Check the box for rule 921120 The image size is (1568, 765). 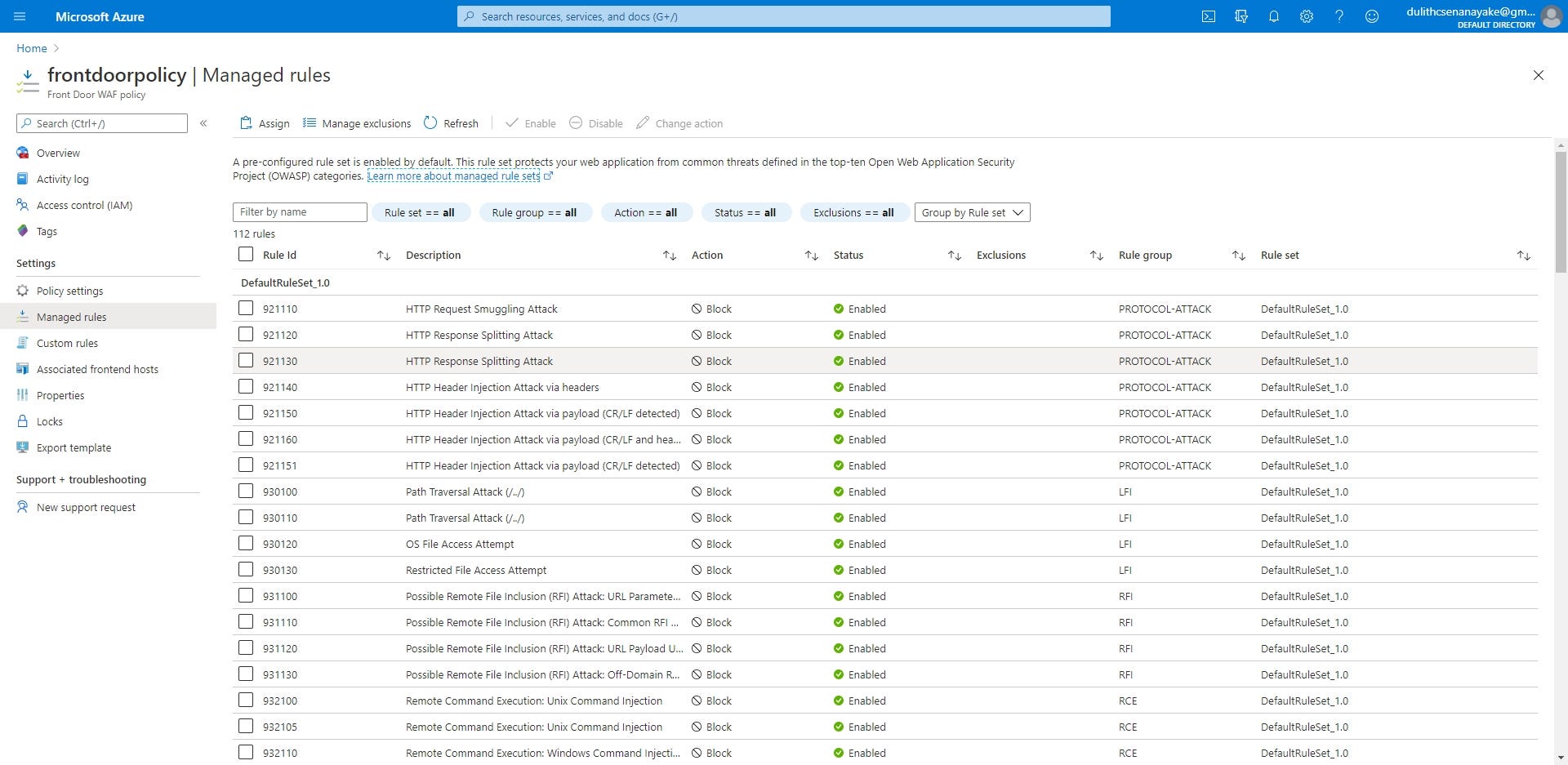[246, 334]
